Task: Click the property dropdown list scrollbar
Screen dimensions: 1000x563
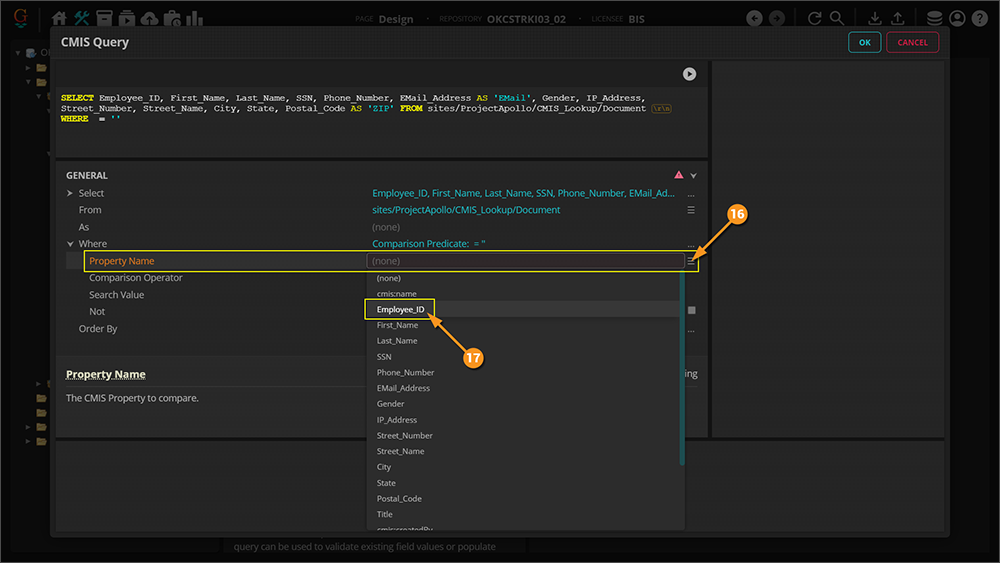Action: (x=682, y=370)
